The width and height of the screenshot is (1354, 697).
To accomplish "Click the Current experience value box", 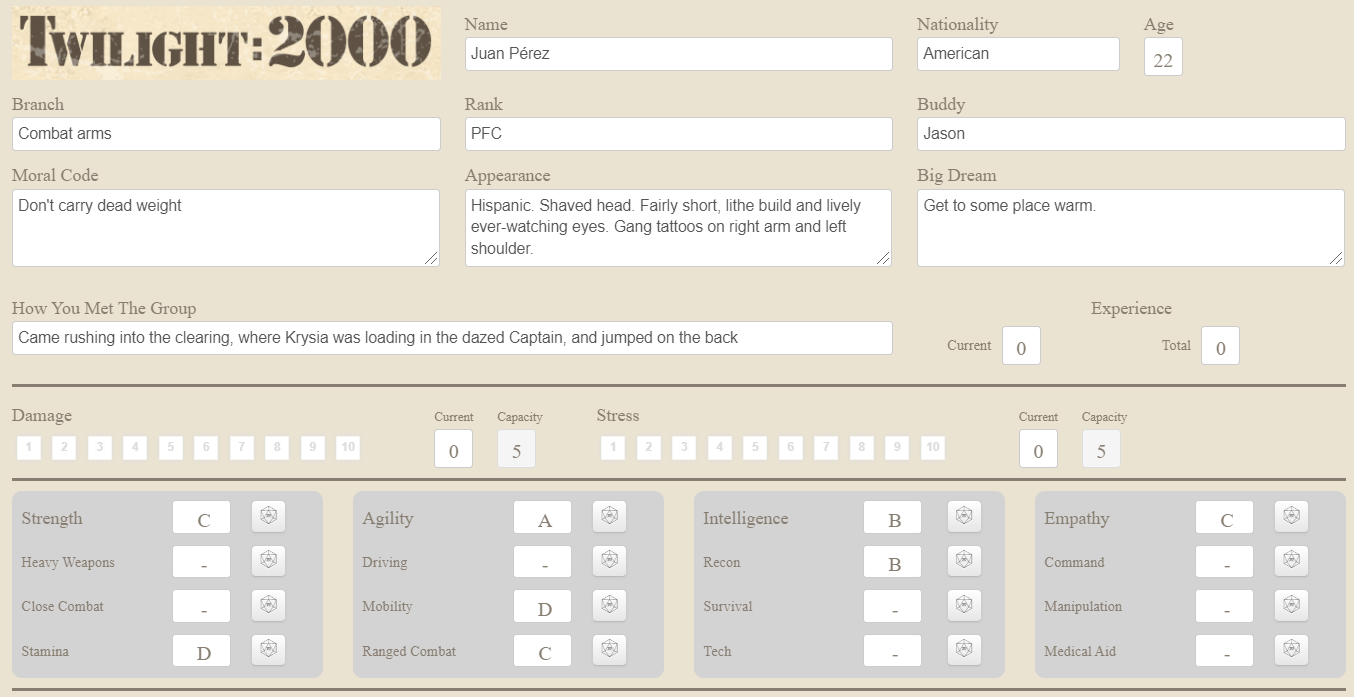I will pos(1021,345).
